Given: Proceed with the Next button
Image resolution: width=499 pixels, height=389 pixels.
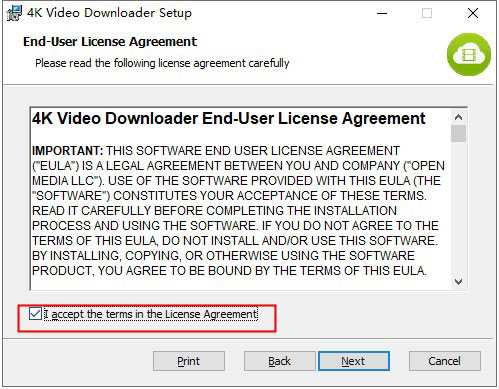Looking at the screenshot, I should click(x=354, y=361).
